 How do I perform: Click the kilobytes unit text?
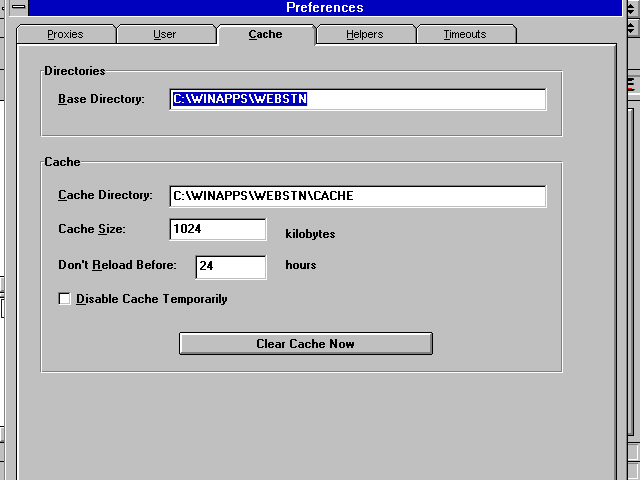pos(310,234)
